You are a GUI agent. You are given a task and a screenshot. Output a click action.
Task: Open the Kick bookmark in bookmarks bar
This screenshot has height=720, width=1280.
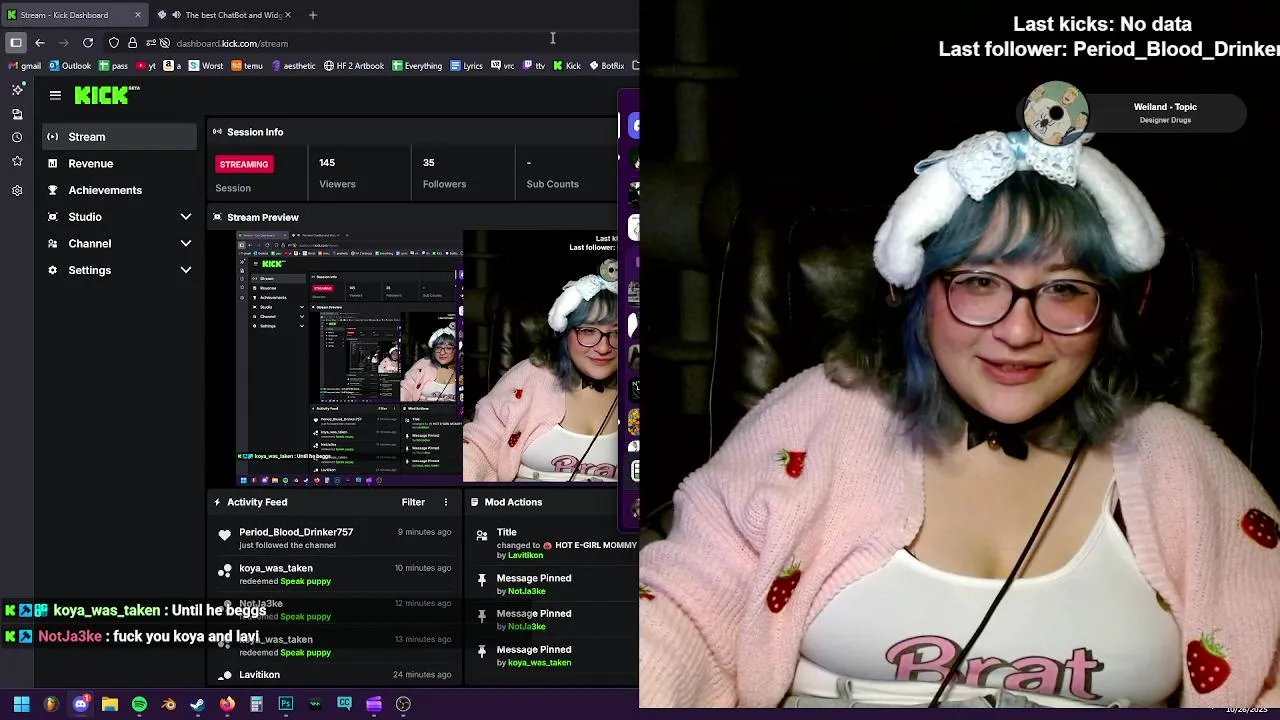coord(566,66)
